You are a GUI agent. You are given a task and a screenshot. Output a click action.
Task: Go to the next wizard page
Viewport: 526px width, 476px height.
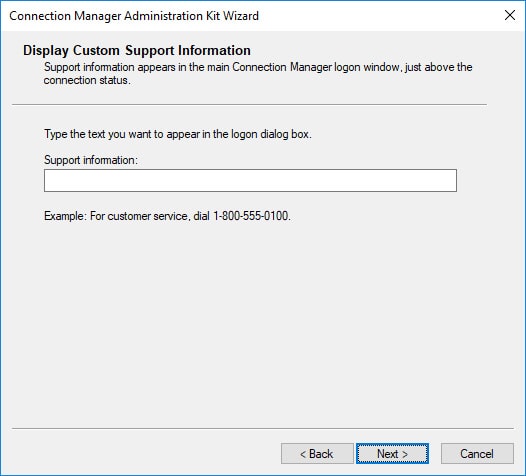[392, 454]
